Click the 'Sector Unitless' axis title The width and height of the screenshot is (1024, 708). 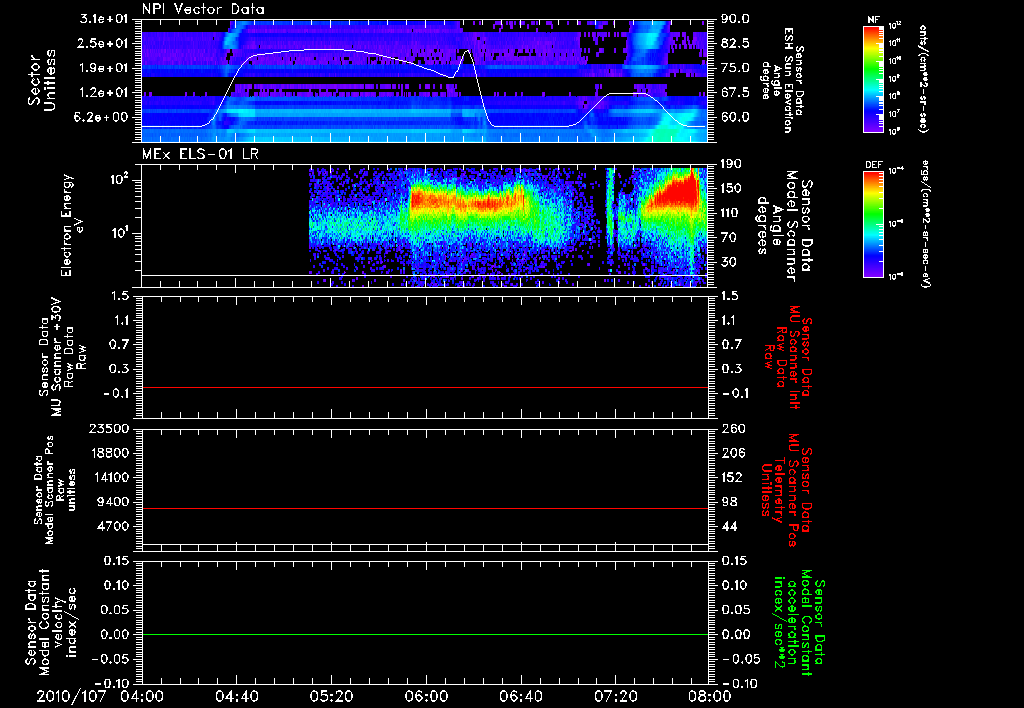point(42,80)
